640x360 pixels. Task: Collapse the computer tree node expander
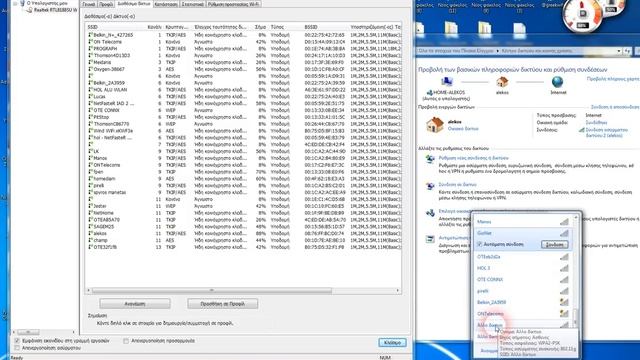15,3
